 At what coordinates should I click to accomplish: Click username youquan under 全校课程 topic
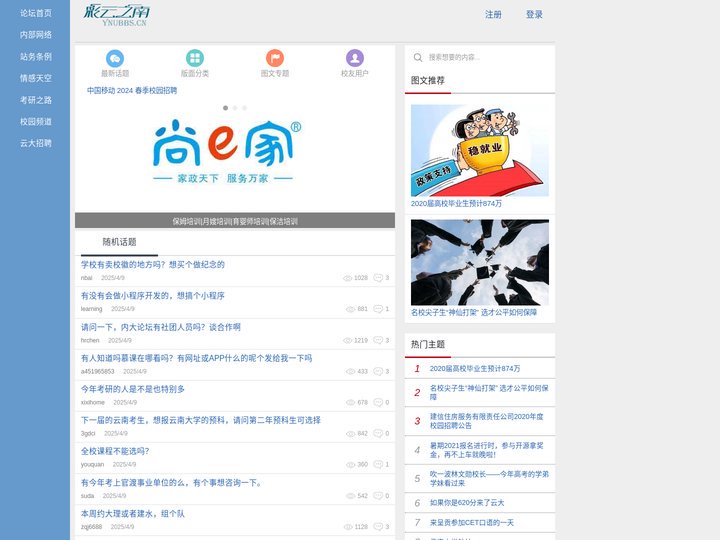pyautogui.click(x=92, y=465)
